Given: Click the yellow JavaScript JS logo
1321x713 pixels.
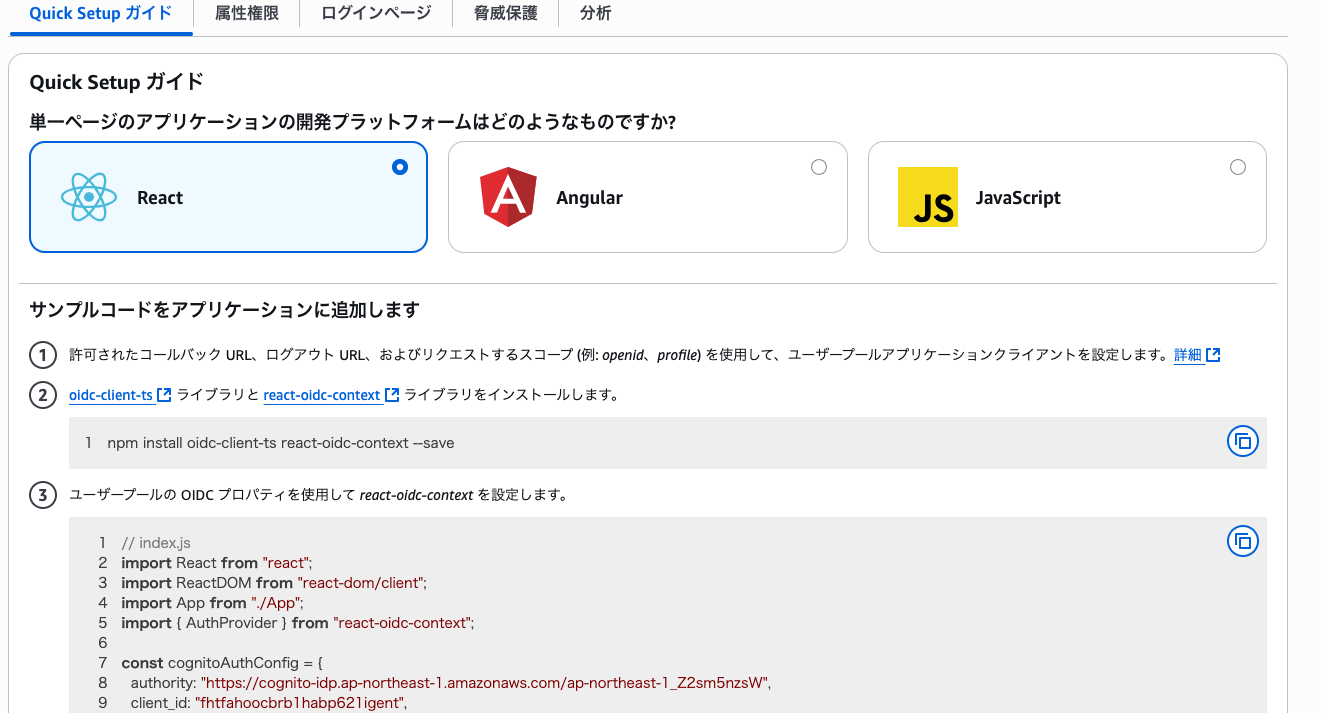Looking at the screenshot, I should click(x=927, y=197).
